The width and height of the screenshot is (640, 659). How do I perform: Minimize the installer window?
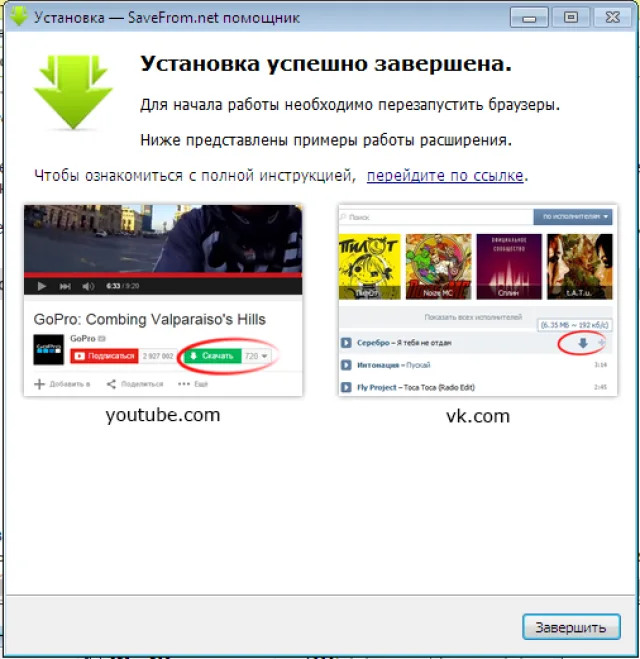click(529, 18)
